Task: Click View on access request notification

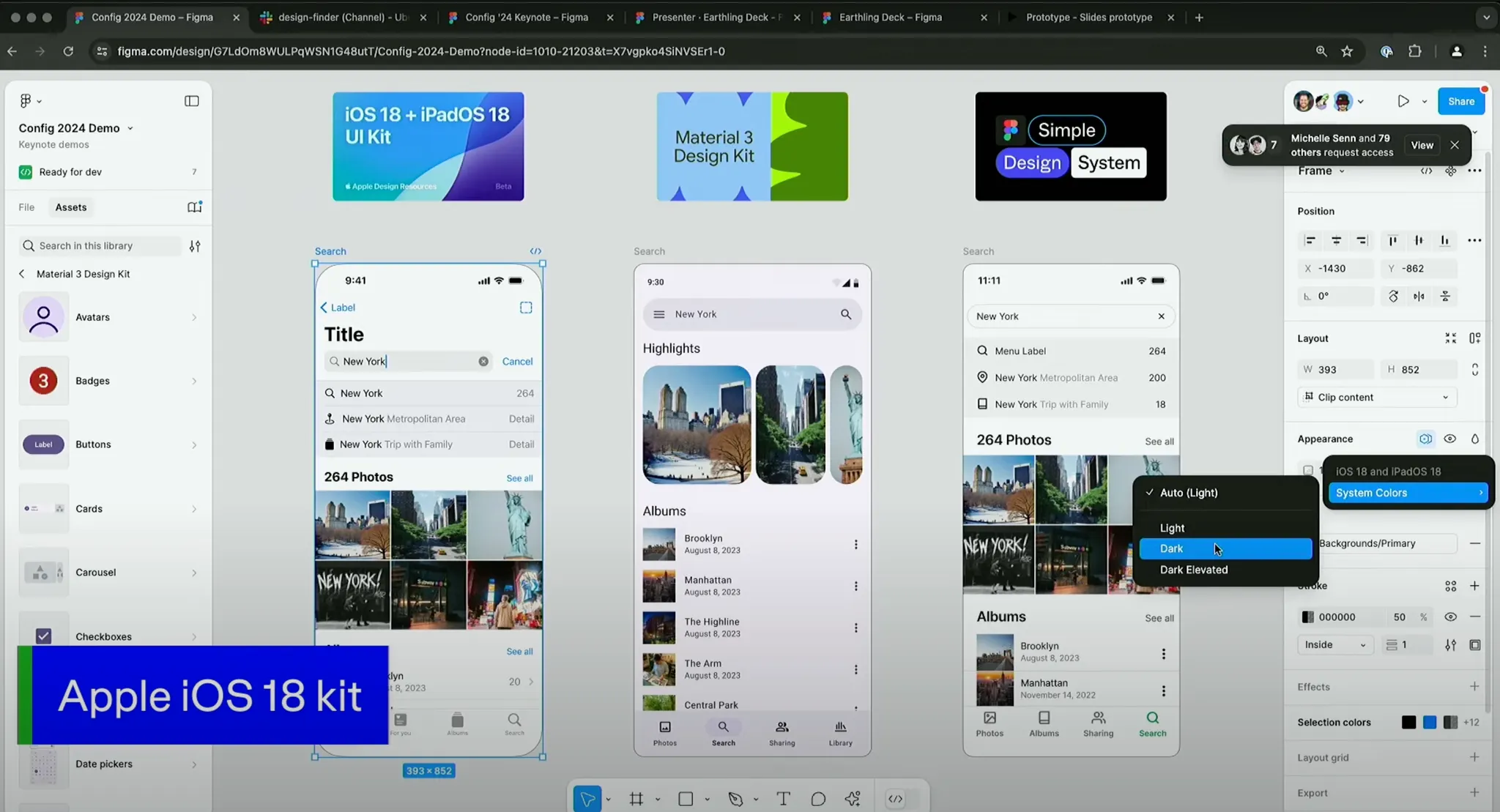Action: [1422, 145]
